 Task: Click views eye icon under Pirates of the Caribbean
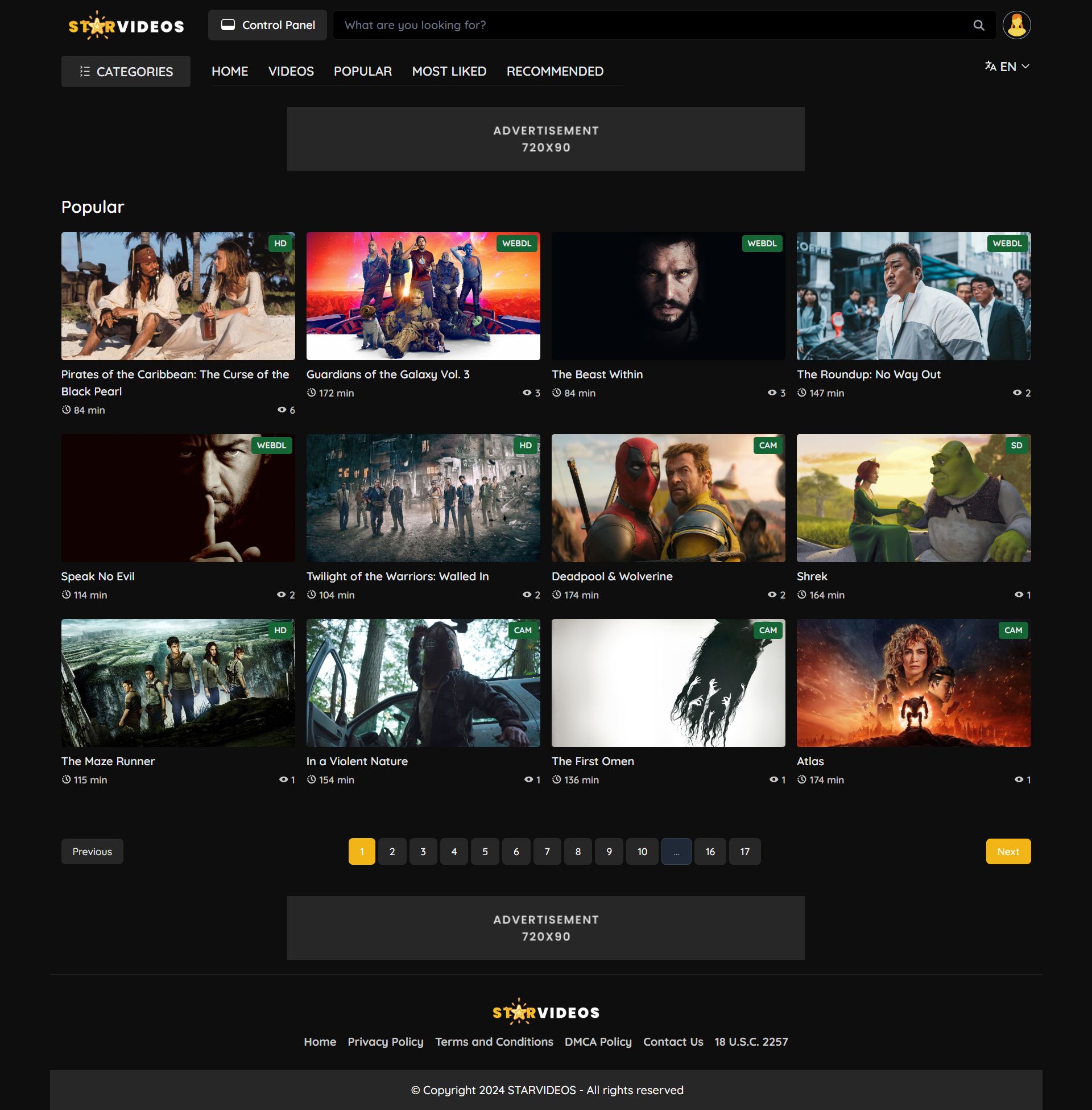(x=282, y=410)
